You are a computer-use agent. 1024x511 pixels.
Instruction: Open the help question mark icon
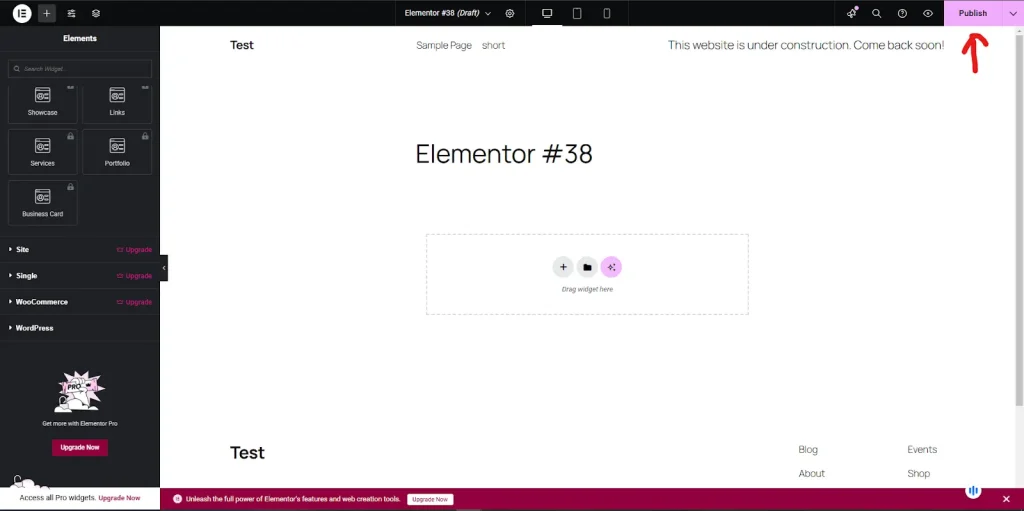903,13
